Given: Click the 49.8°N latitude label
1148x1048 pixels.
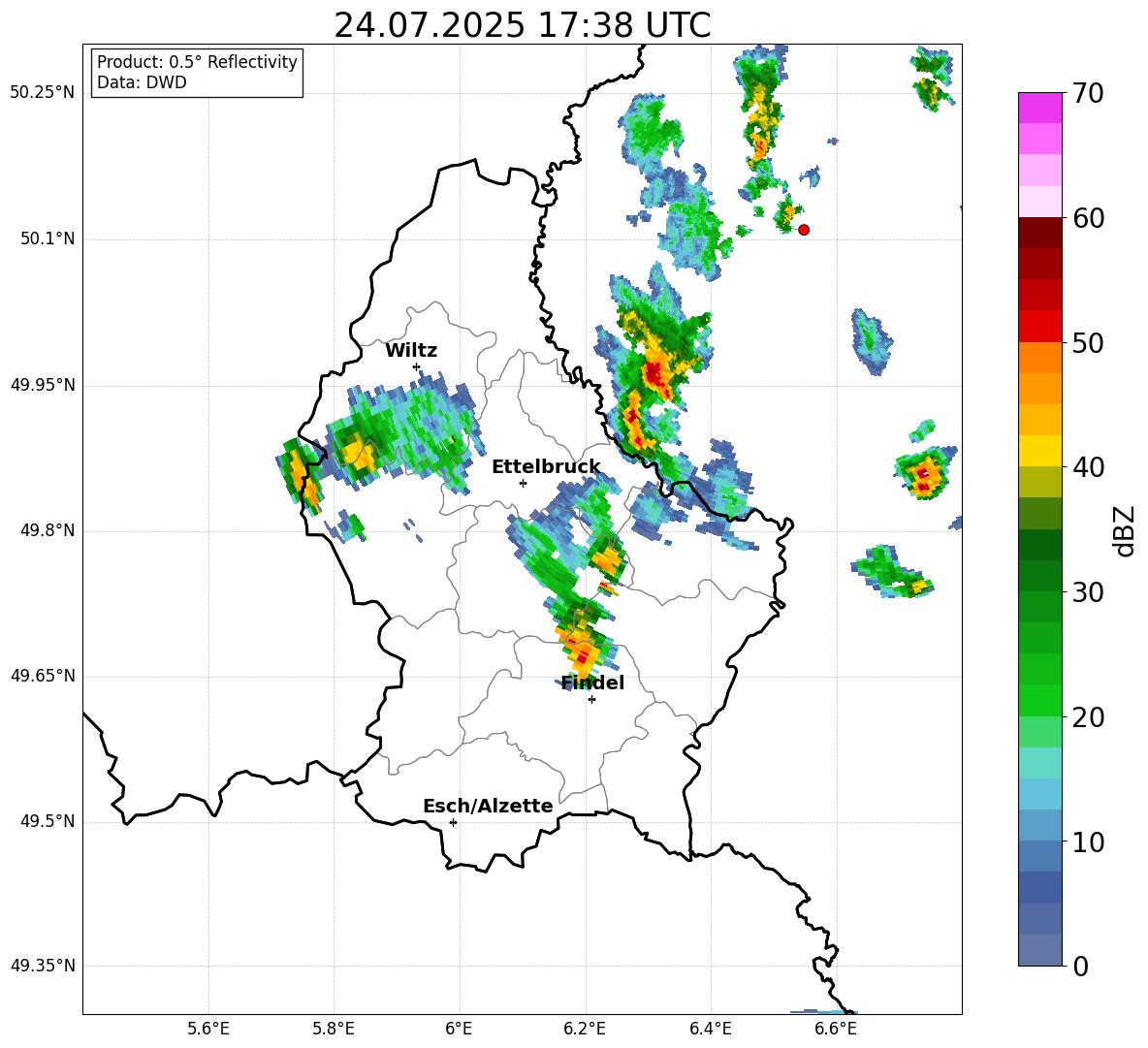Looking at the screenshot, I should 48,530.
